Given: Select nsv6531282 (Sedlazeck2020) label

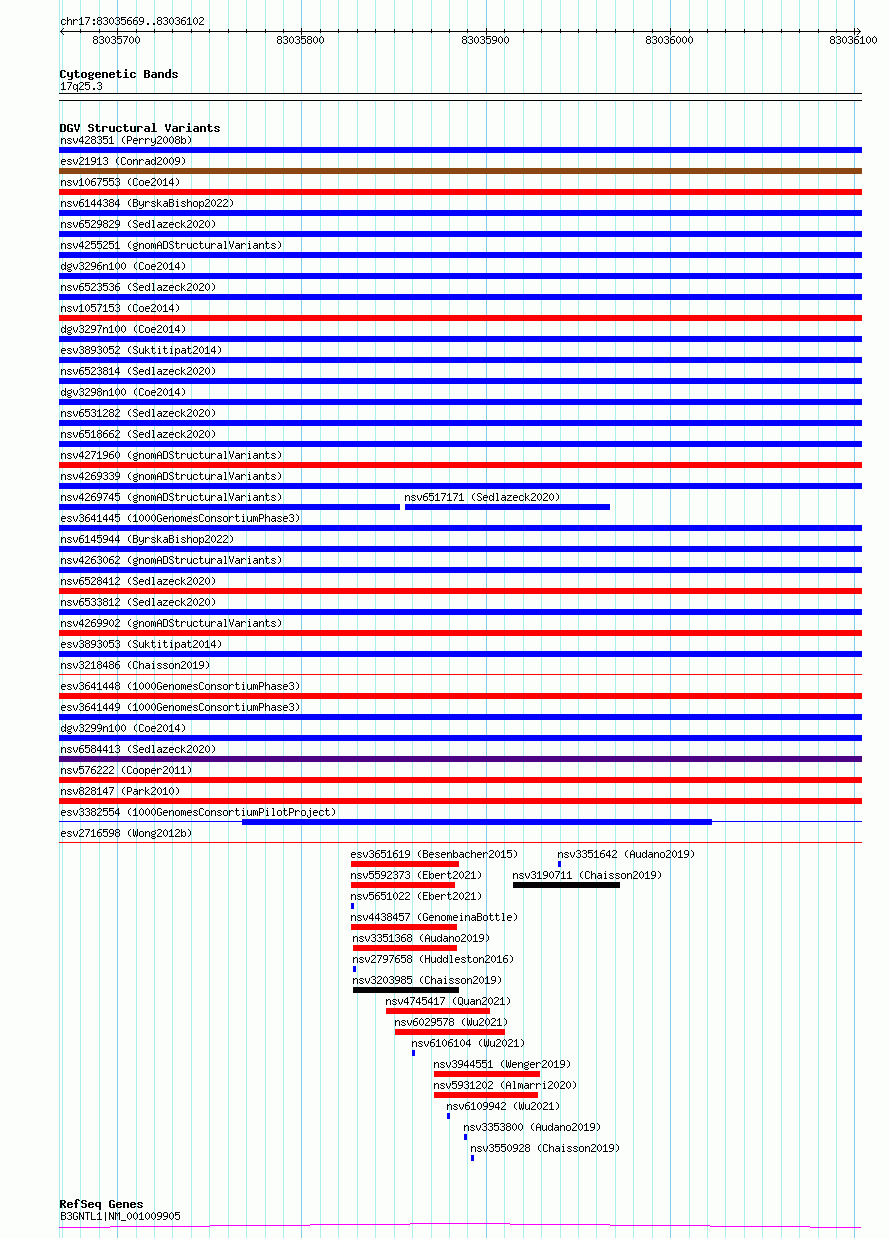Looking at the screenshot, I should [x=138, y=413].
